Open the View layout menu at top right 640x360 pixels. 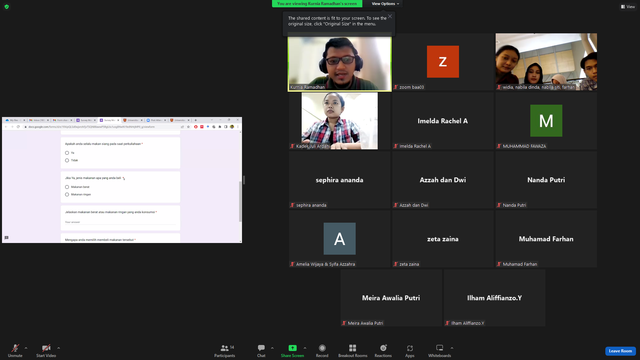tap(628, 7)
